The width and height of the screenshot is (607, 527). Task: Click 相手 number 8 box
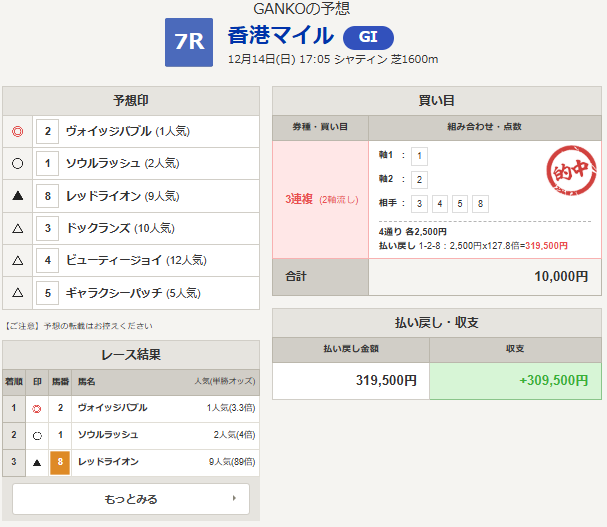(480, 204)
